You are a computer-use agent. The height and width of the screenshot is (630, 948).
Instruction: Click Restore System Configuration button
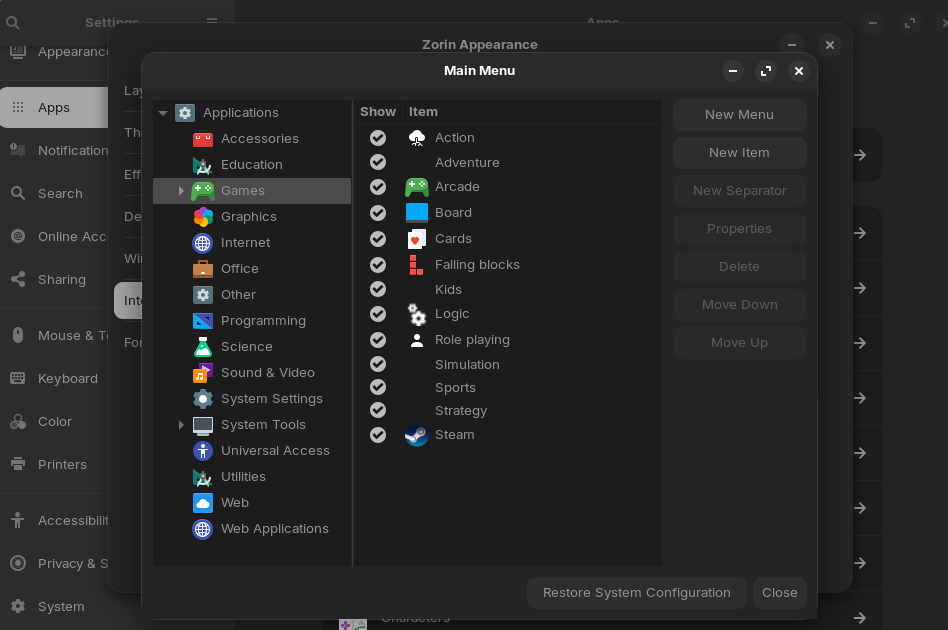636,593
